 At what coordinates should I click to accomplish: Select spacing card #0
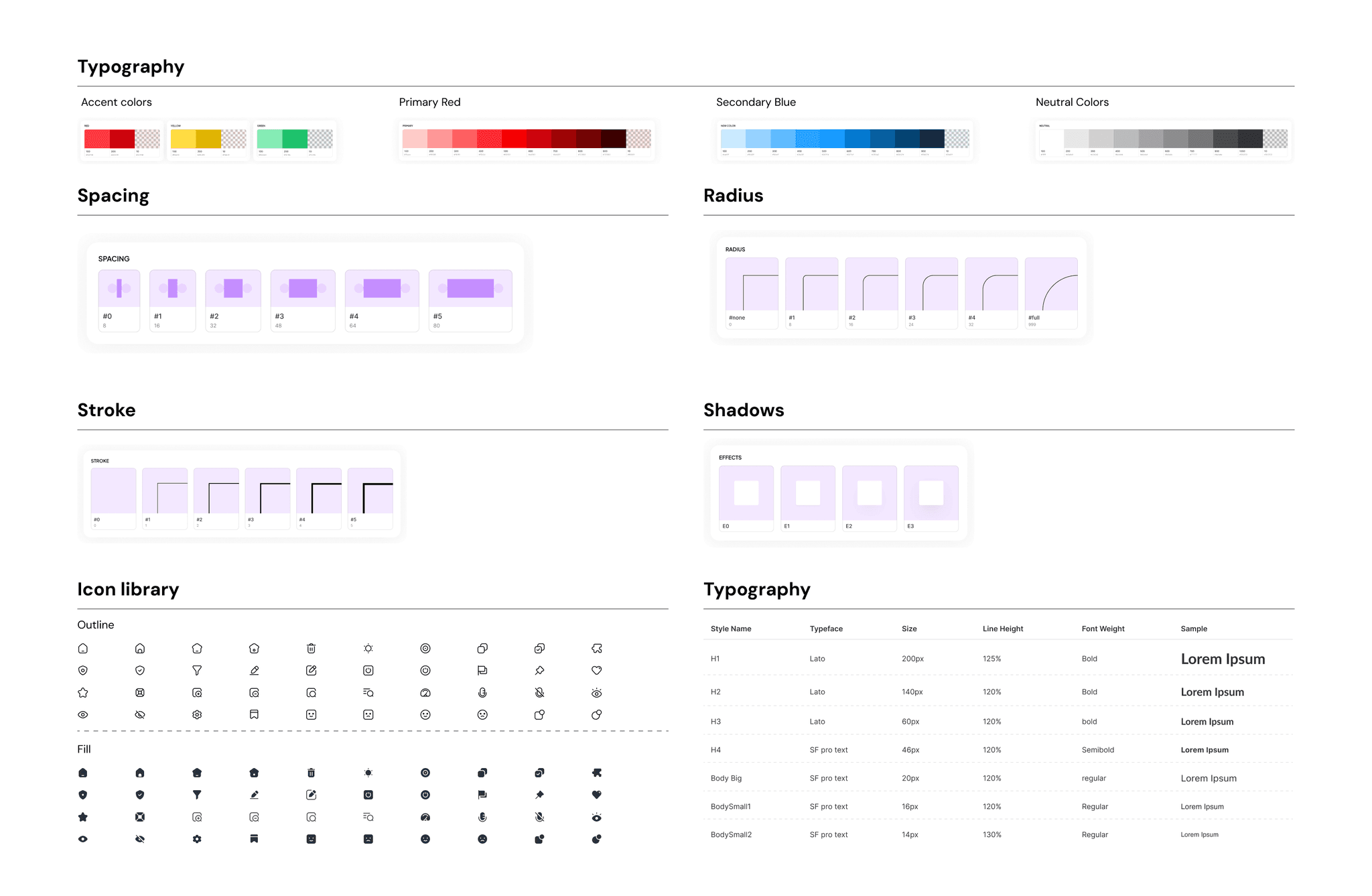point(119,300)
